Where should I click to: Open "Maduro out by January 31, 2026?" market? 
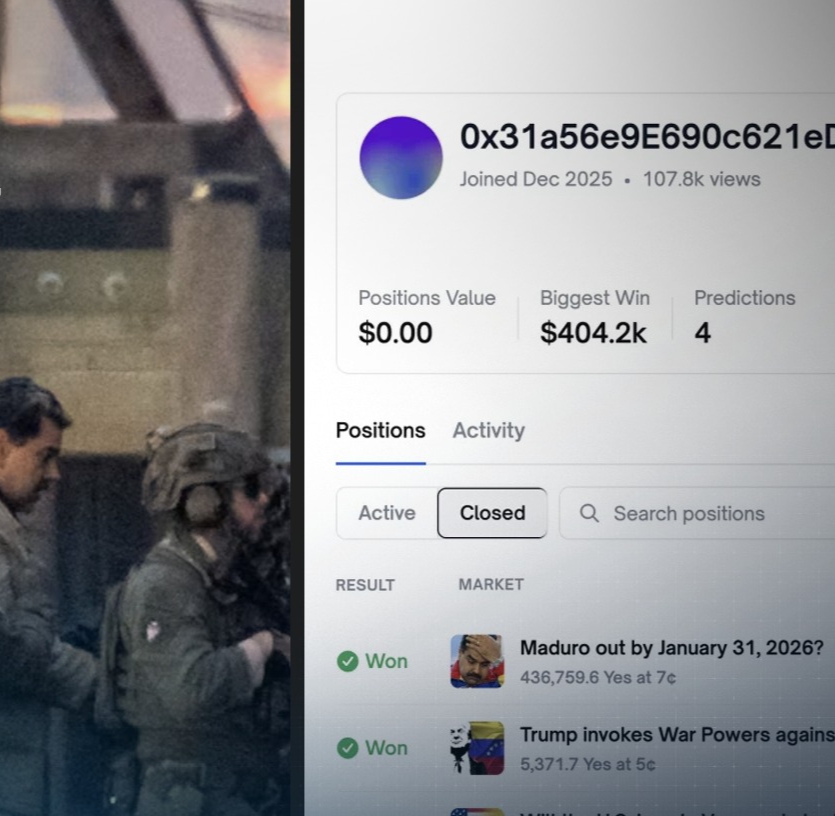[671, 648]
